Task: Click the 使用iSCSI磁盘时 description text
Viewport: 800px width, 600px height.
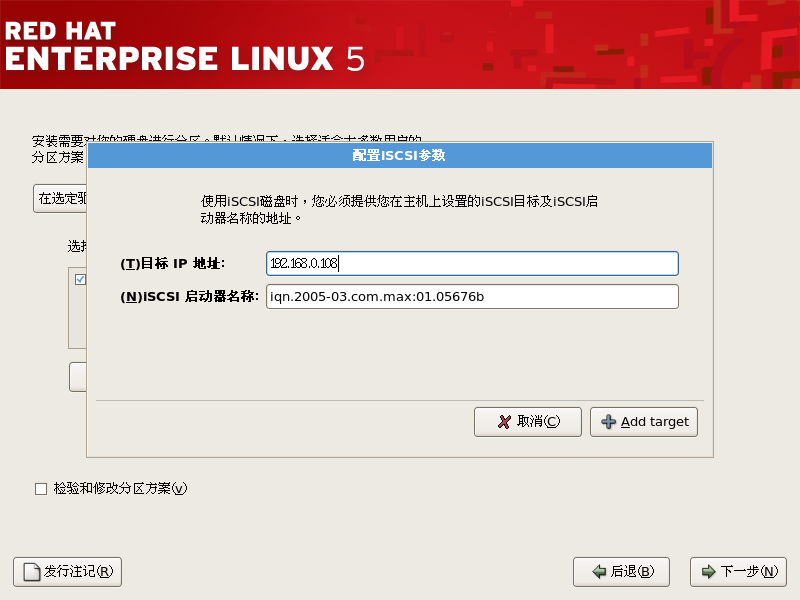Action: point(399,210)
